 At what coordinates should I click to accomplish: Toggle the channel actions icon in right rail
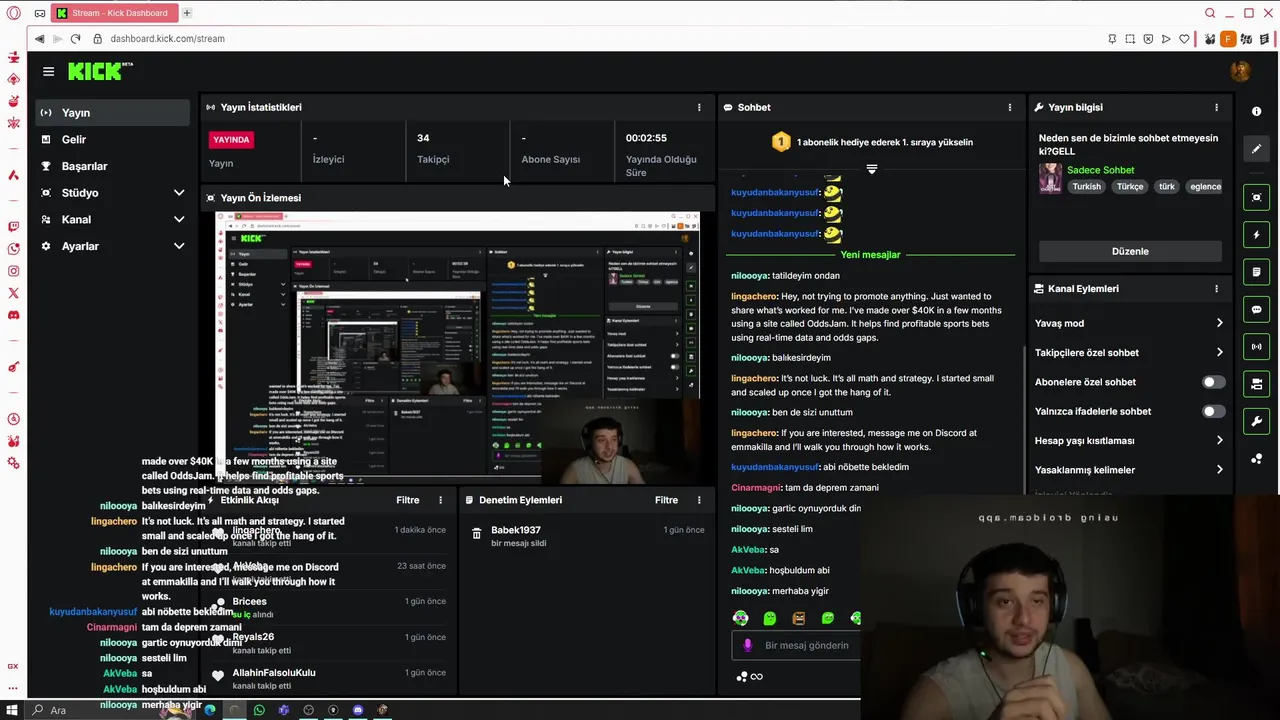coord(1257,384)
